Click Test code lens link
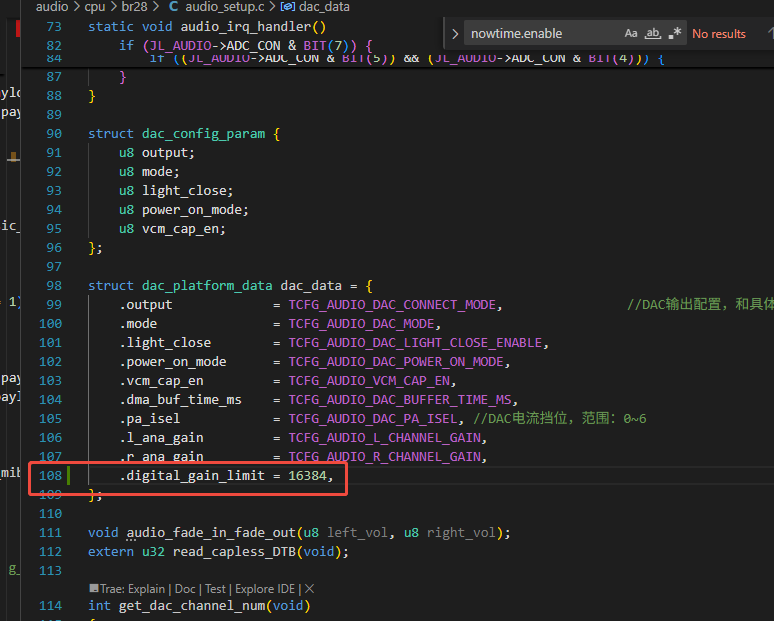This screenshot has width=774, height=621. [x=215, y=589]
